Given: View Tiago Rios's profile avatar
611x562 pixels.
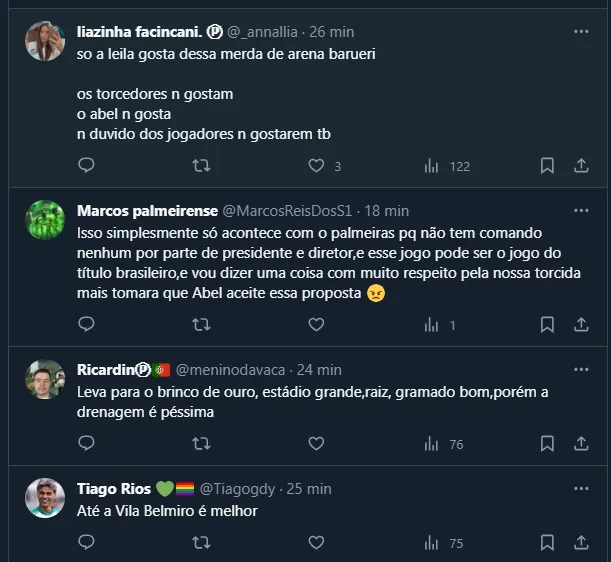Looking at the screenshot, I should click(45, 498).
